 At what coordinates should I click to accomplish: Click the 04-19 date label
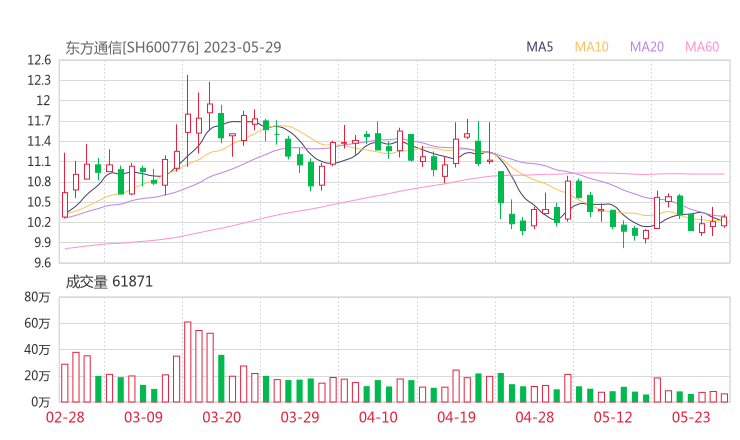point(456,417)
